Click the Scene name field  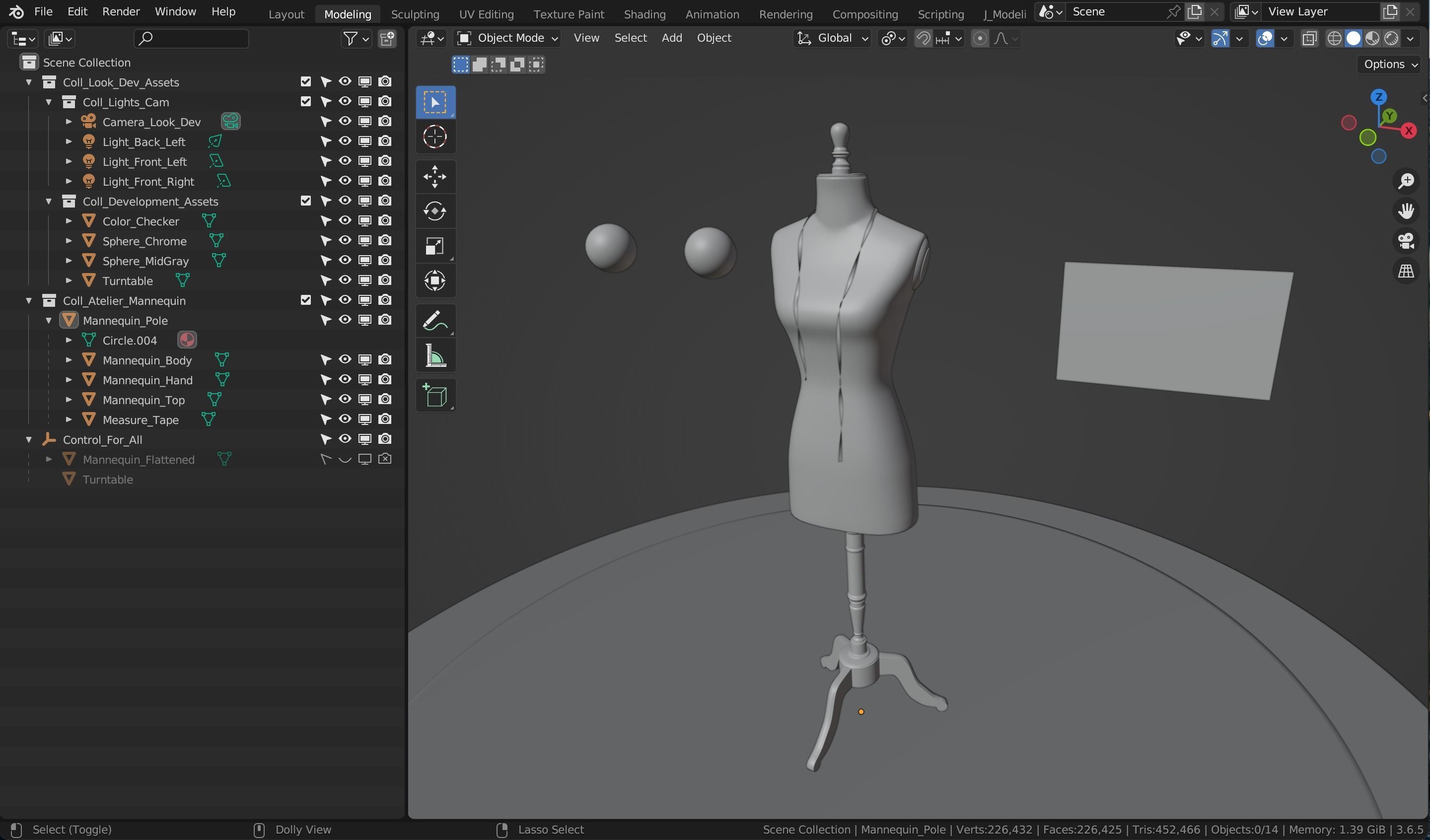(x=1116, y=12)
